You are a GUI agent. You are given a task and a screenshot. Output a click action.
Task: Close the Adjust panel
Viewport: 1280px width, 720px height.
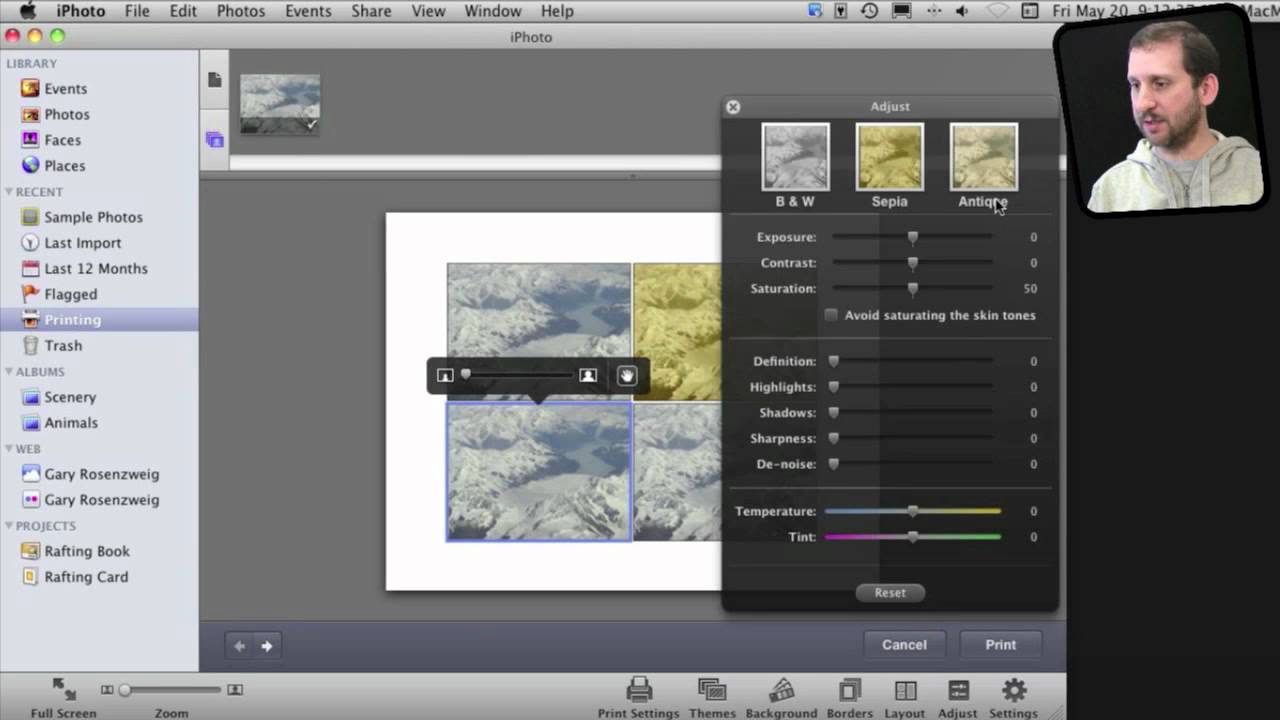[x=733, y=107]
